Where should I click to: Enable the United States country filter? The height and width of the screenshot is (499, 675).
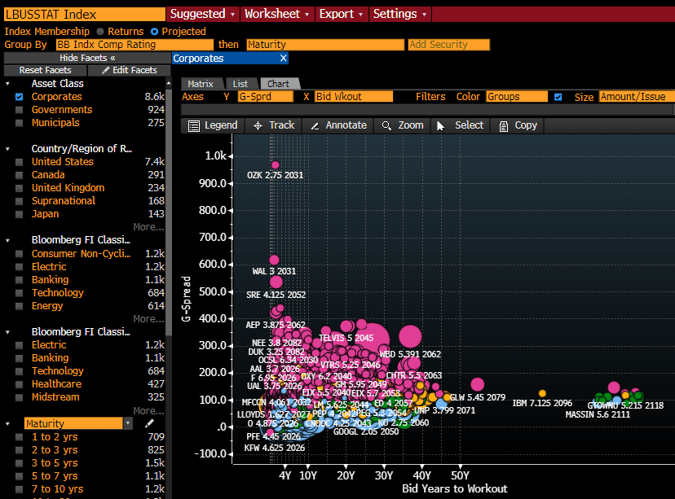click(x=19, y=162)
